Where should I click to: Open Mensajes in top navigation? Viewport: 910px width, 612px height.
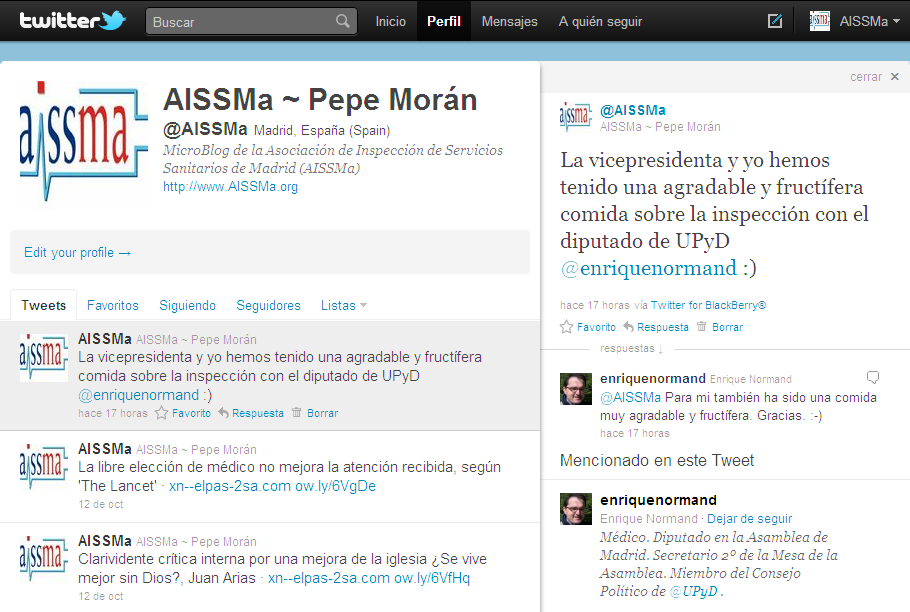click(510, 21)
